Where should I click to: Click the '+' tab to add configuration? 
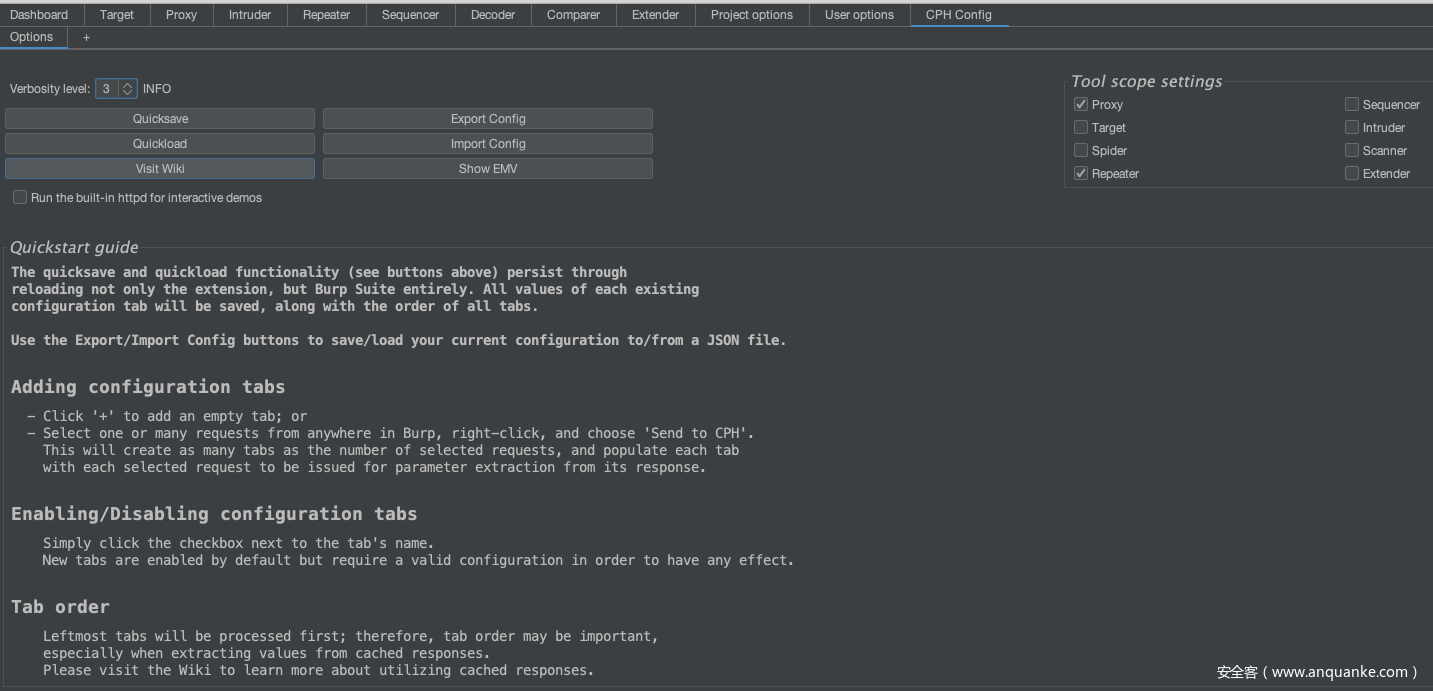click(86, 37)
